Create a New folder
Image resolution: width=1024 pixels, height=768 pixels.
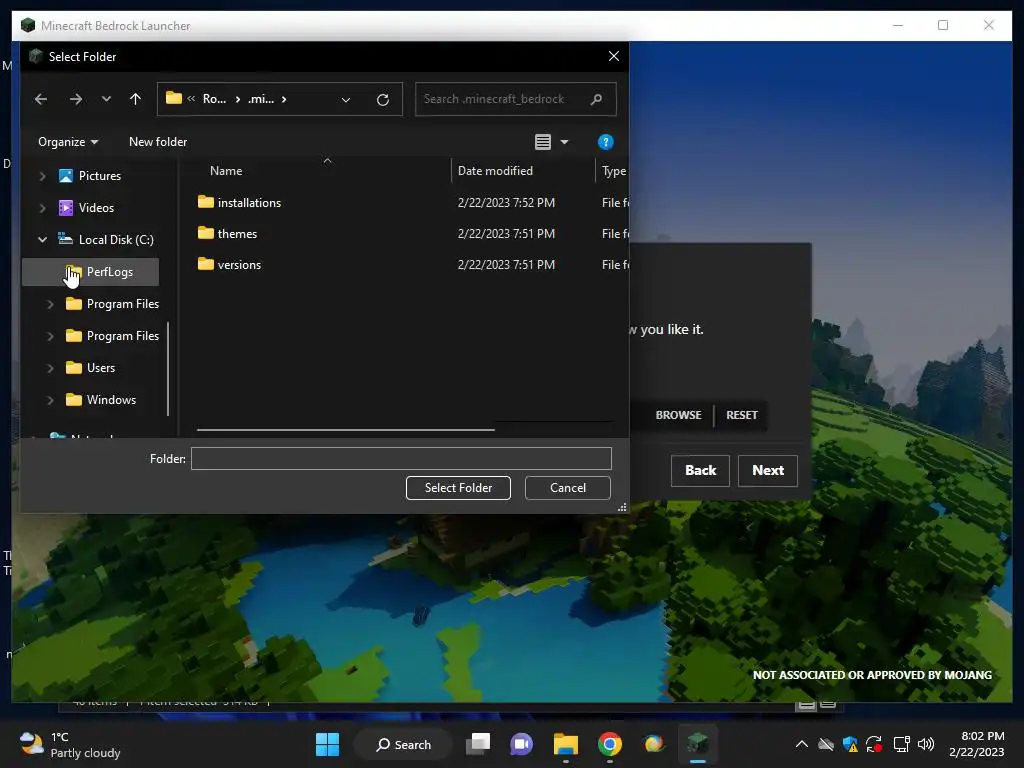click(158, 142)
